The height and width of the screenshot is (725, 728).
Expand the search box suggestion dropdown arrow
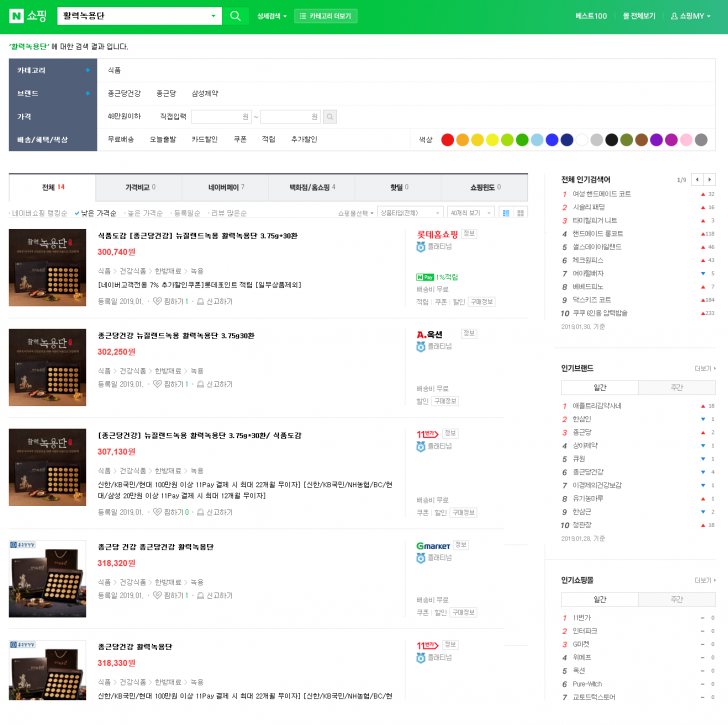pos(215,16)
